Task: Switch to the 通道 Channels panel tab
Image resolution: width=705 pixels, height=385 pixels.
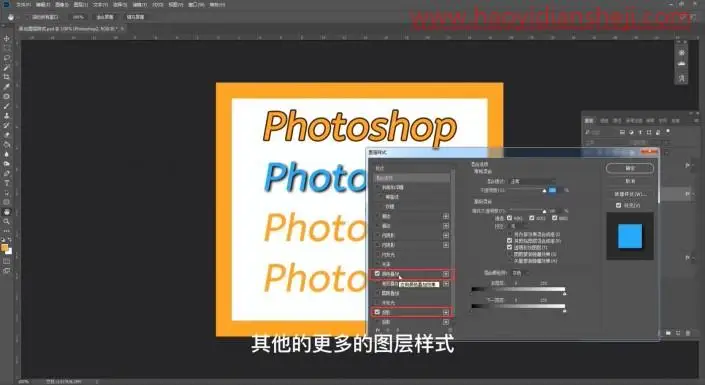Action: (604, 121)
